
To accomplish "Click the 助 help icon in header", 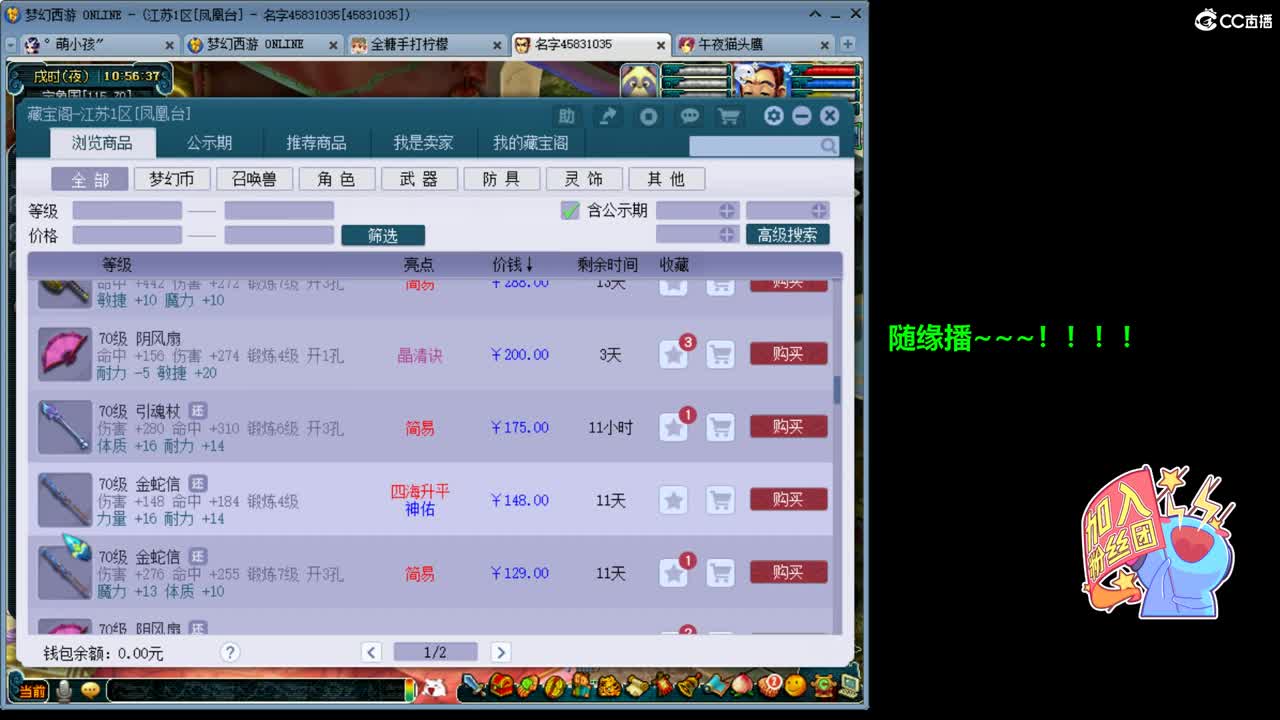I will [x=566, y=116].
